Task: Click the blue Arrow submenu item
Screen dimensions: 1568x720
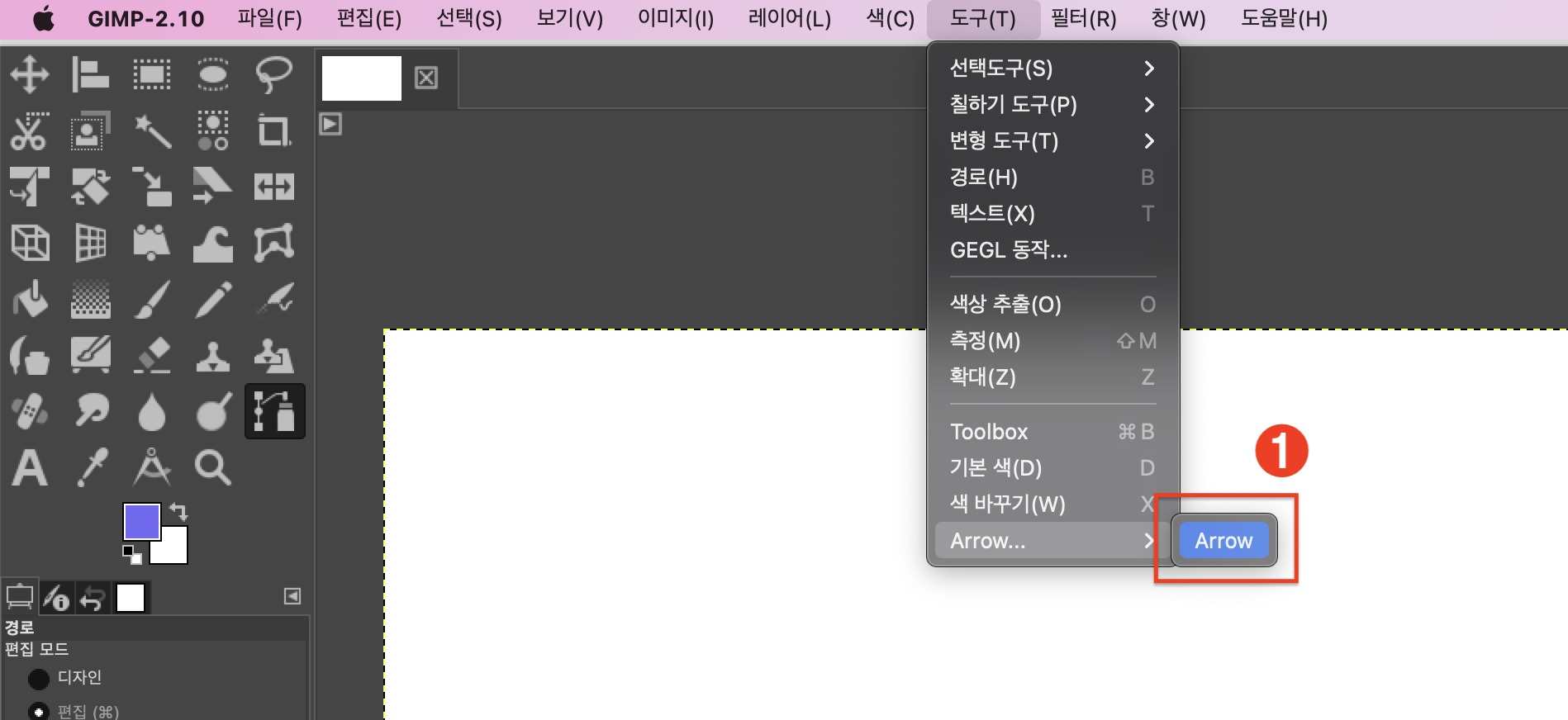Action: click(x=1224, y=540)
